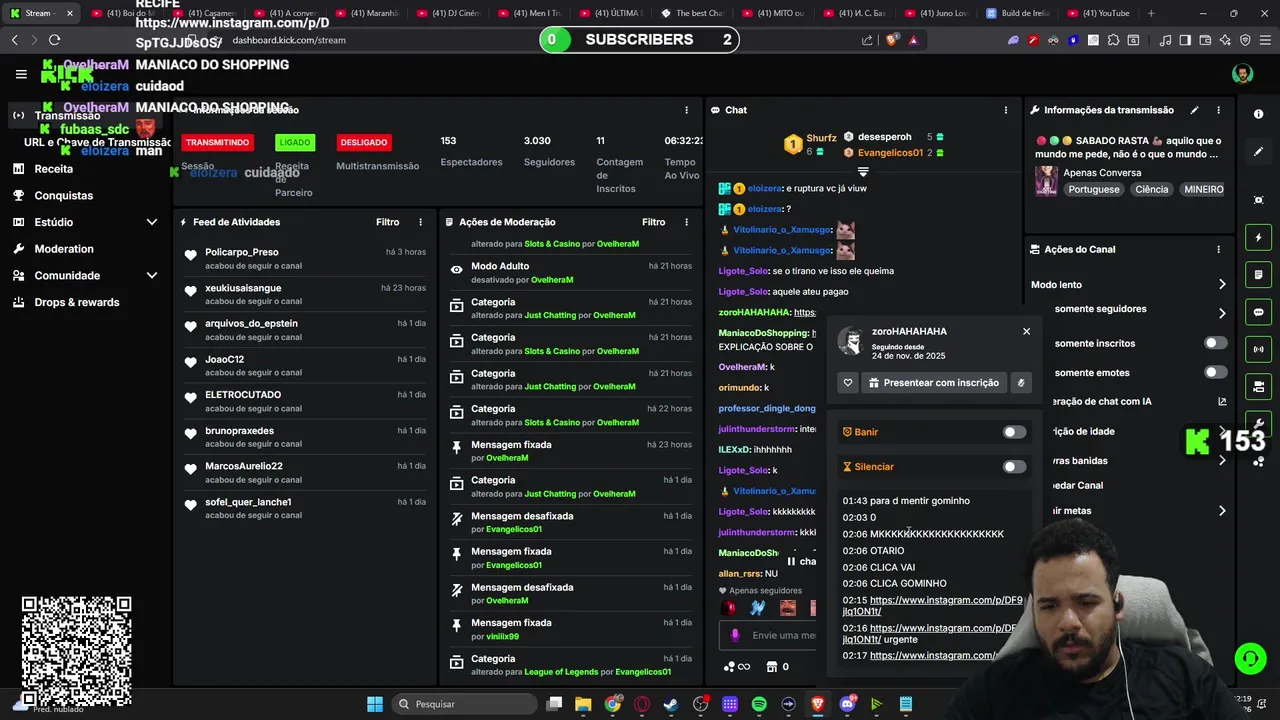Click the browser share icon in address bar
The image size is (1280, 720).
(x=867, y=40)
